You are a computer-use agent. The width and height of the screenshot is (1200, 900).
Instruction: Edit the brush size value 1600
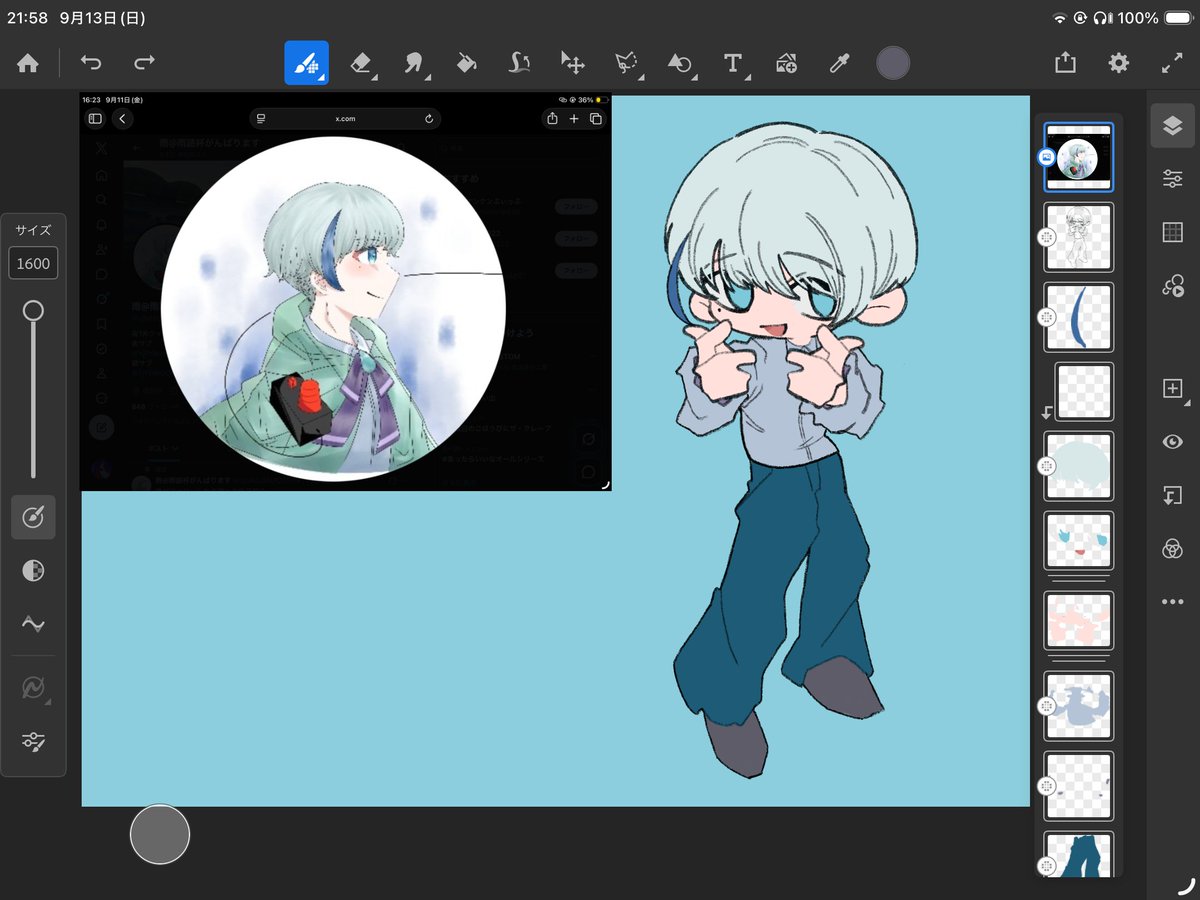click(x=33, y=263)
